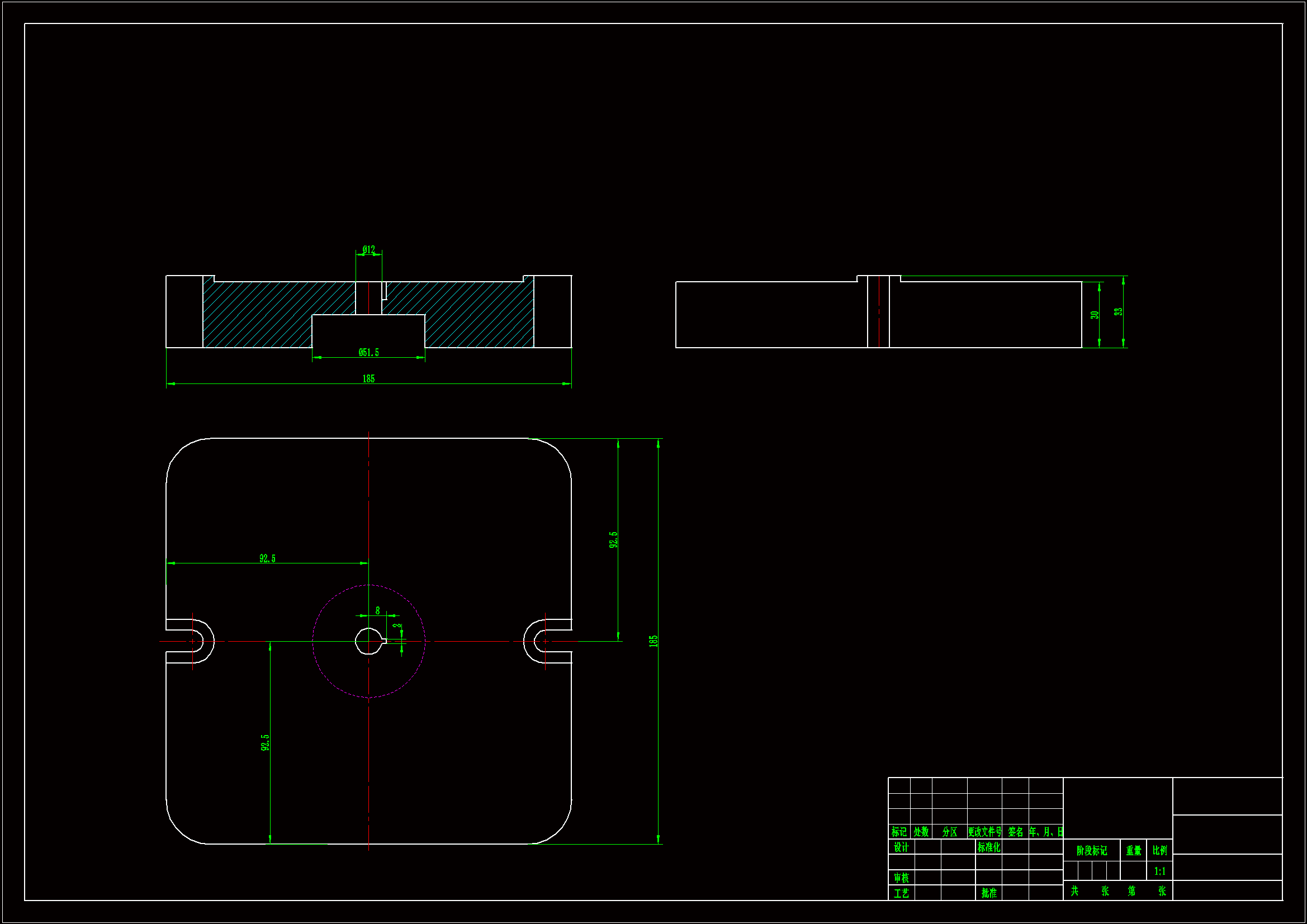Select the 阶段标记 title block label

(1091, 851)
